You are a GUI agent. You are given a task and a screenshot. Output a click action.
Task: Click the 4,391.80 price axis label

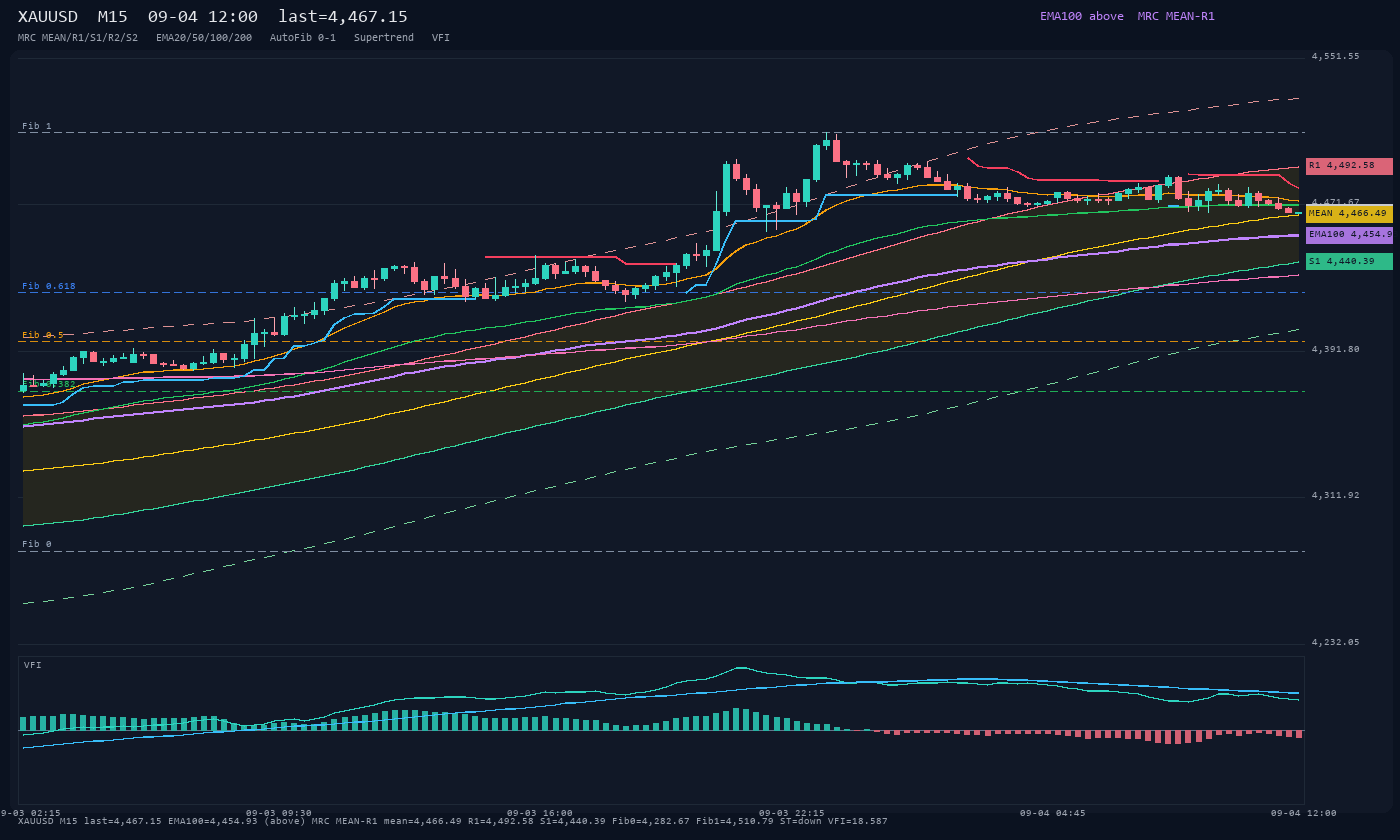[x=1336, y=350]
